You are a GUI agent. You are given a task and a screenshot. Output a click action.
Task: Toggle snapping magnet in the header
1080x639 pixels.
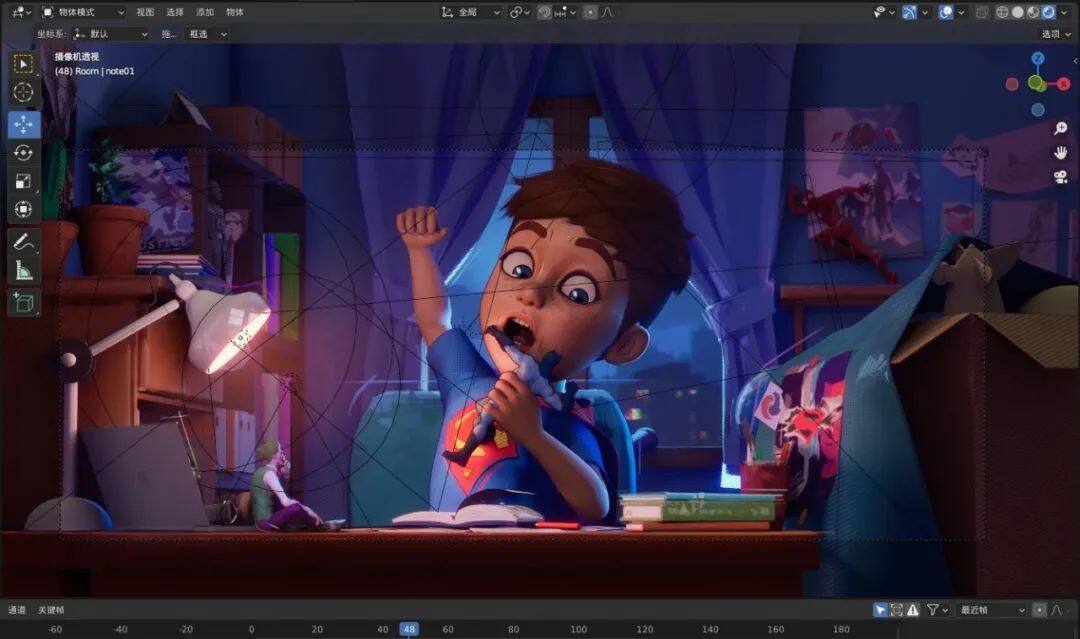(544, 12)
